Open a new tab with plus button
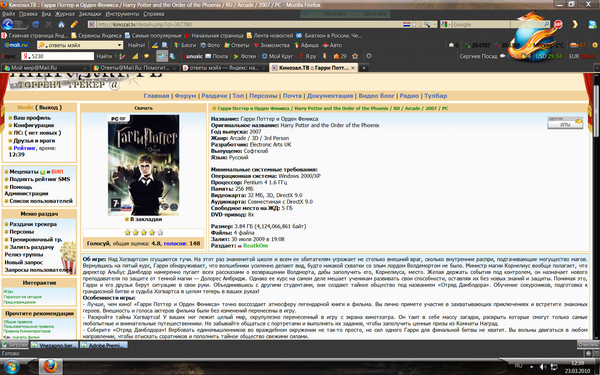The width and height of the screenshot is (600, 375). (x=364, y=68)
